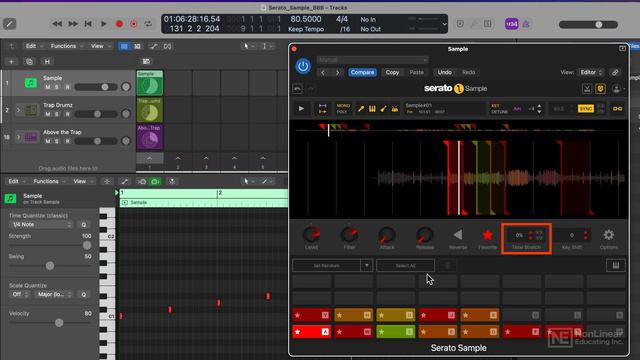Open the plugin preset name dropdown
Image resolution: width=640 pixels, height=360 pixels.
(372, 60)
